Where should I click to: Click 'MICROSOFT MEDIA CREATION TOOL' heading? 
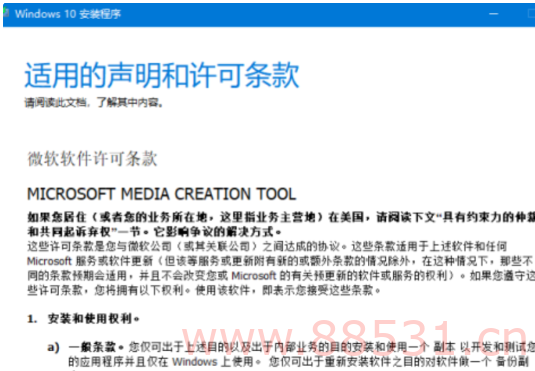point(161,194)
